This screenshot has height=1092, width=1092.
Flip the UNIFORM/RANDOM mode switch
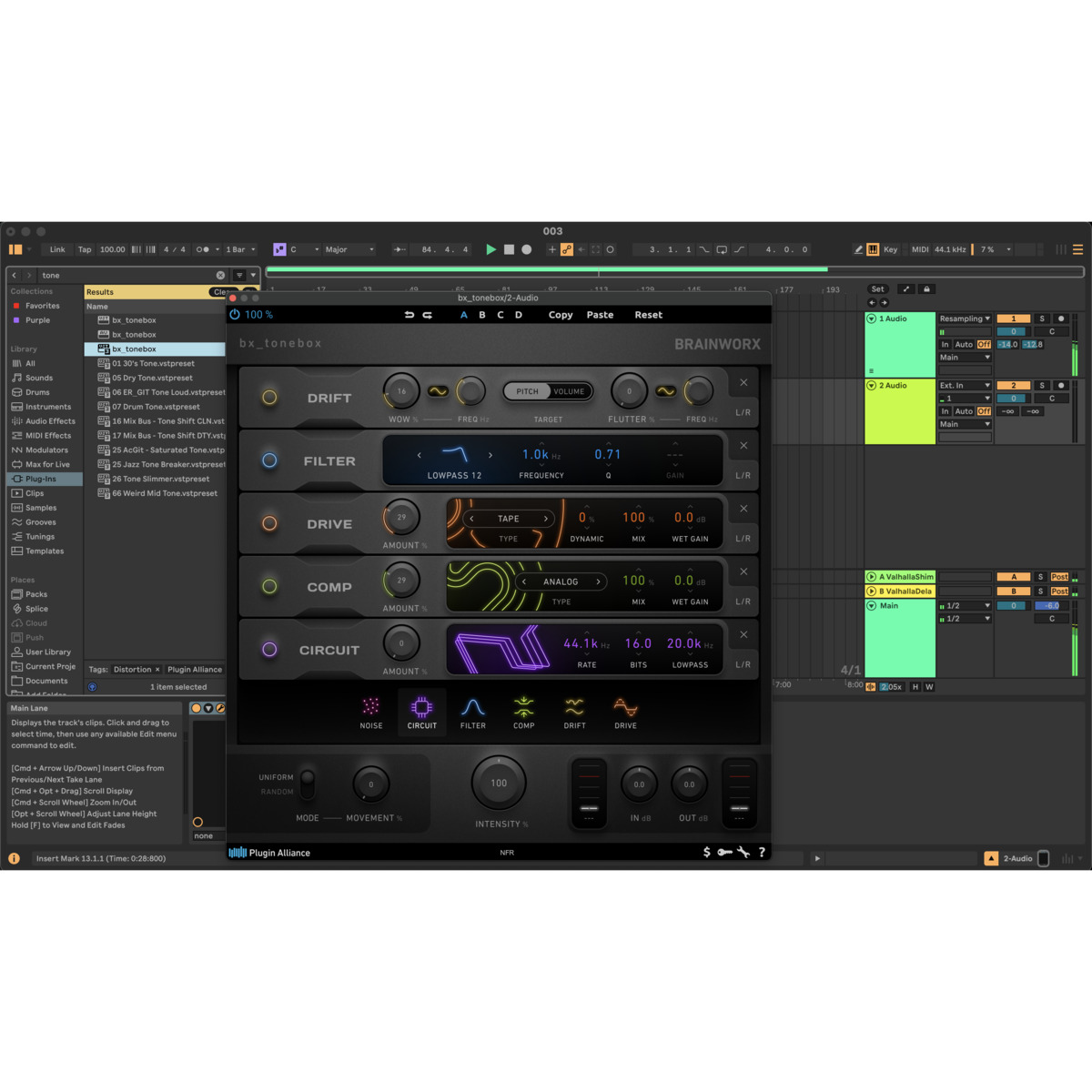tap(308, 784)
